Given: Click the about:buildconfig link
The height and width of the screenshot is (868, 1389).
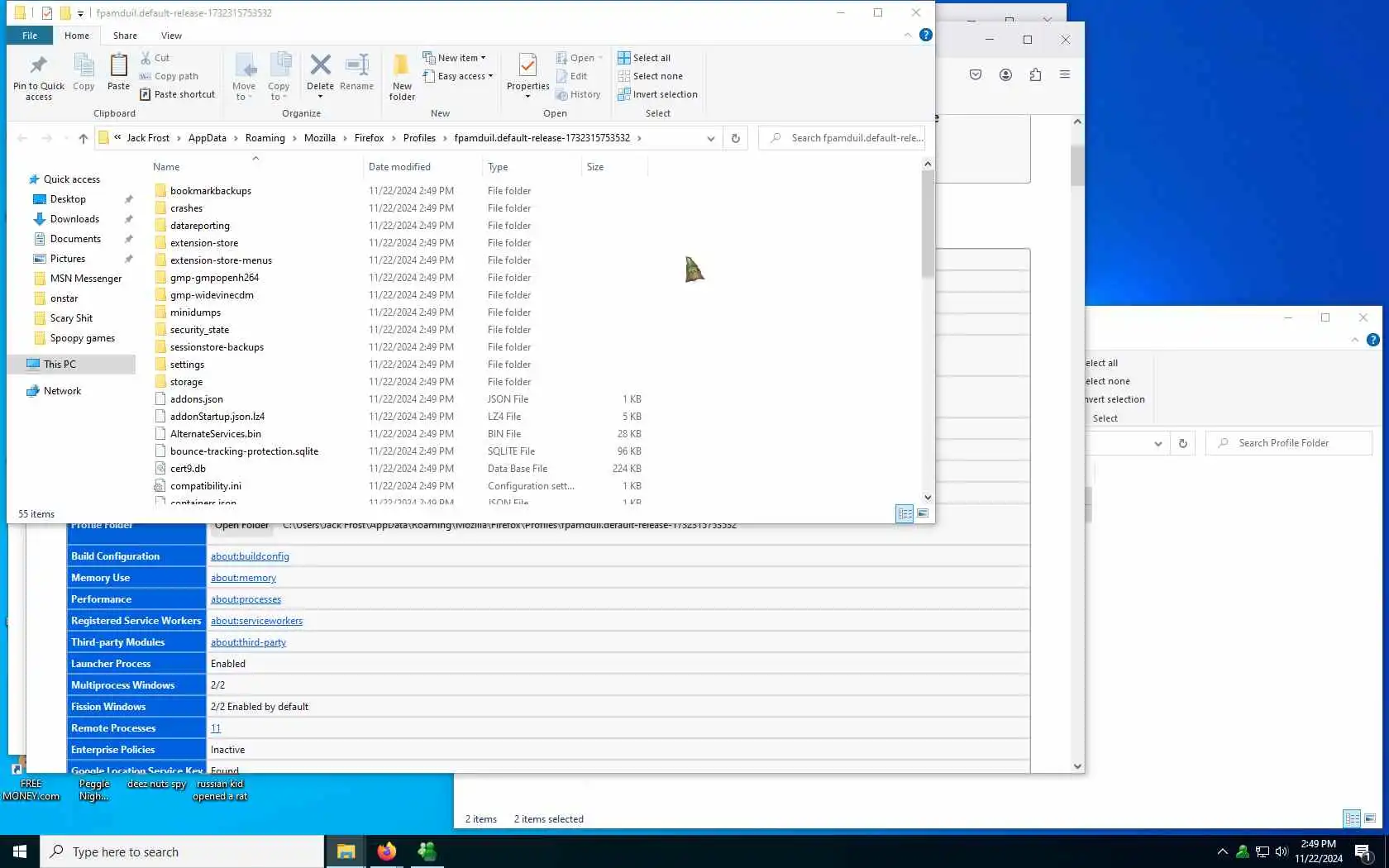Looking at the screenshot, I should (x=250, y=556).
